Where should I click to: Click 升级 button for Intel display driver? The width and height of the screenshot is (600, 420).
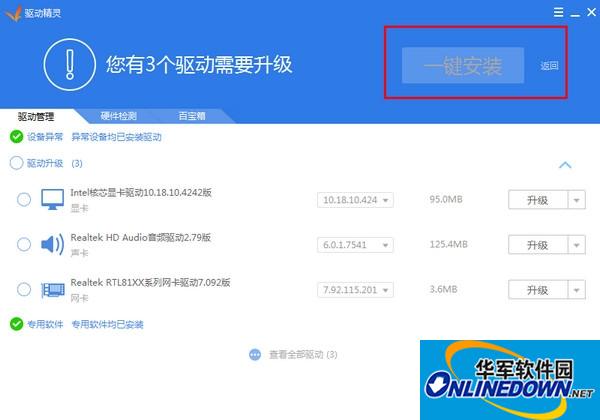537,200
